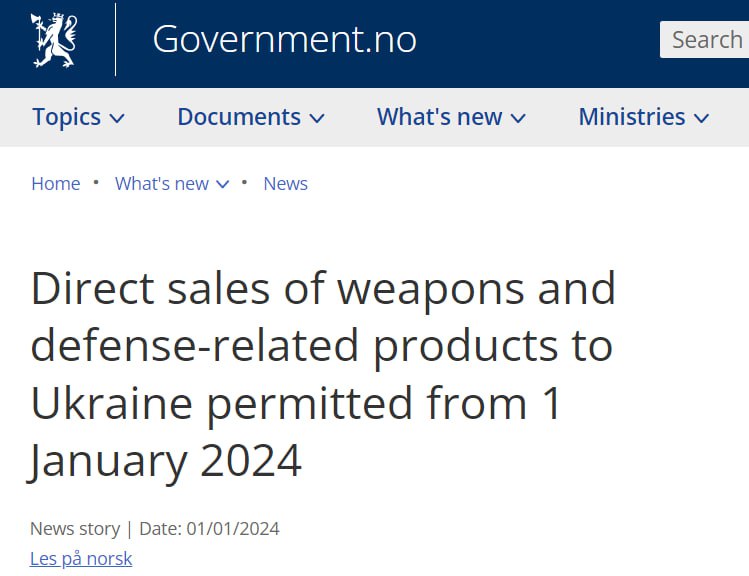Open the Ministries menu
Image resolution: width=749 pixels, height=576 pixels.
pos(631,117)
